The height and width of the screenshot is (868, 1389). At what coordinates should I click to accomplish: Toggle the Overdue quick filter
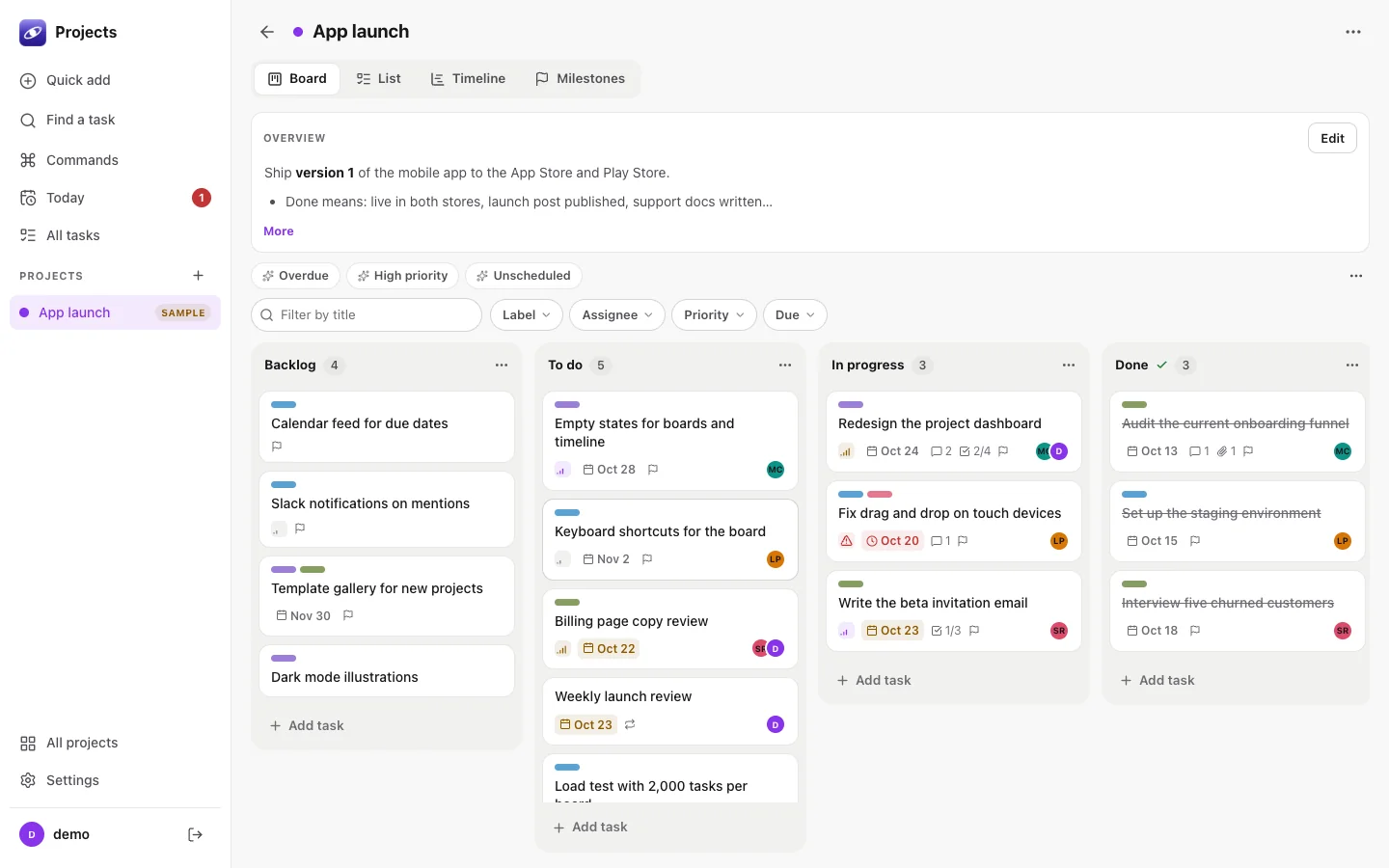295,276
